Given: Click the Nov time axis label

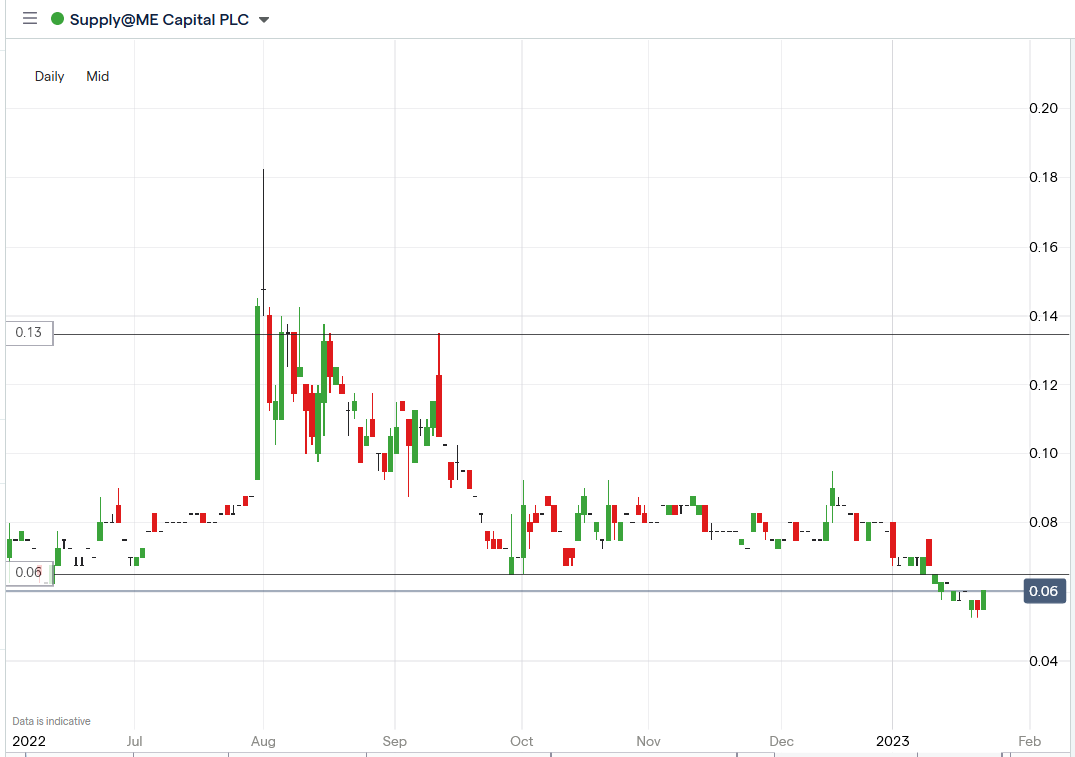Looking at the screenshot, I should pyautogui.click(x=649, y=741).
